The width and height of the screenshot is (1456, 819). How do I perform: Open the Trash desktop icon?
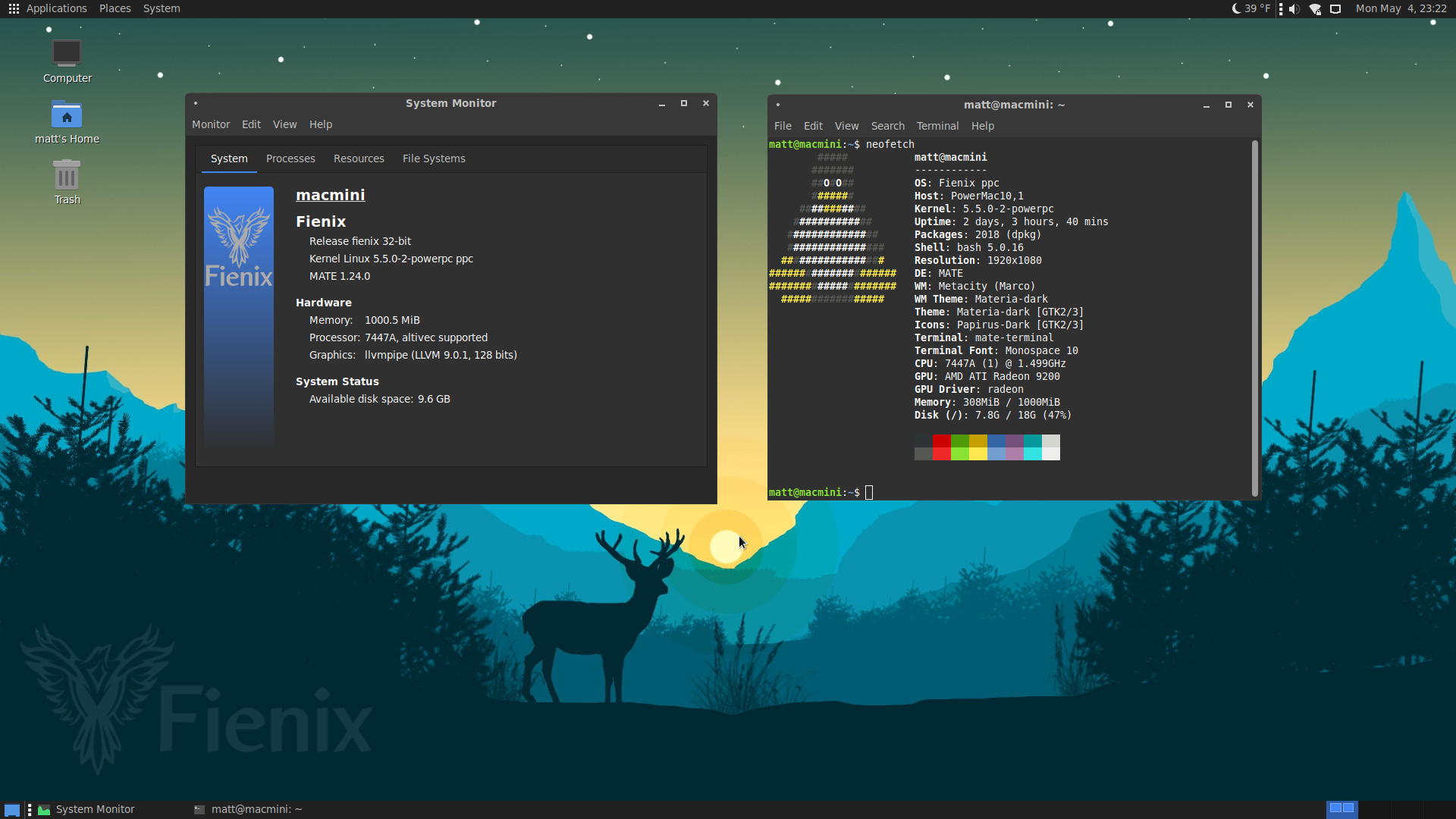tap(67, 176)
